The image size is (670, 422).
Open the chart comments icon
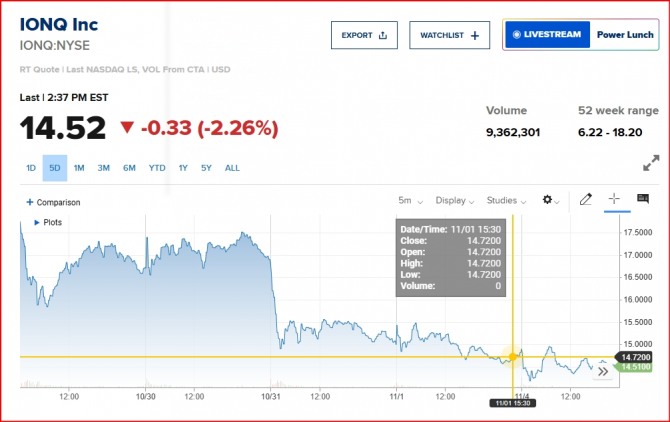coord(643,200)
